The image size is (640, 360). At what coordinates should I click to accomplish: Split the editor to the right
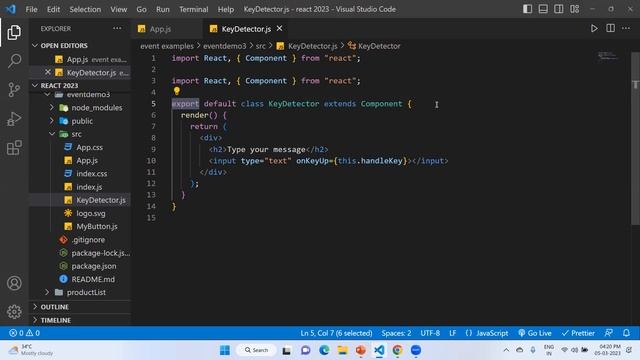click(x=611, y=29)
